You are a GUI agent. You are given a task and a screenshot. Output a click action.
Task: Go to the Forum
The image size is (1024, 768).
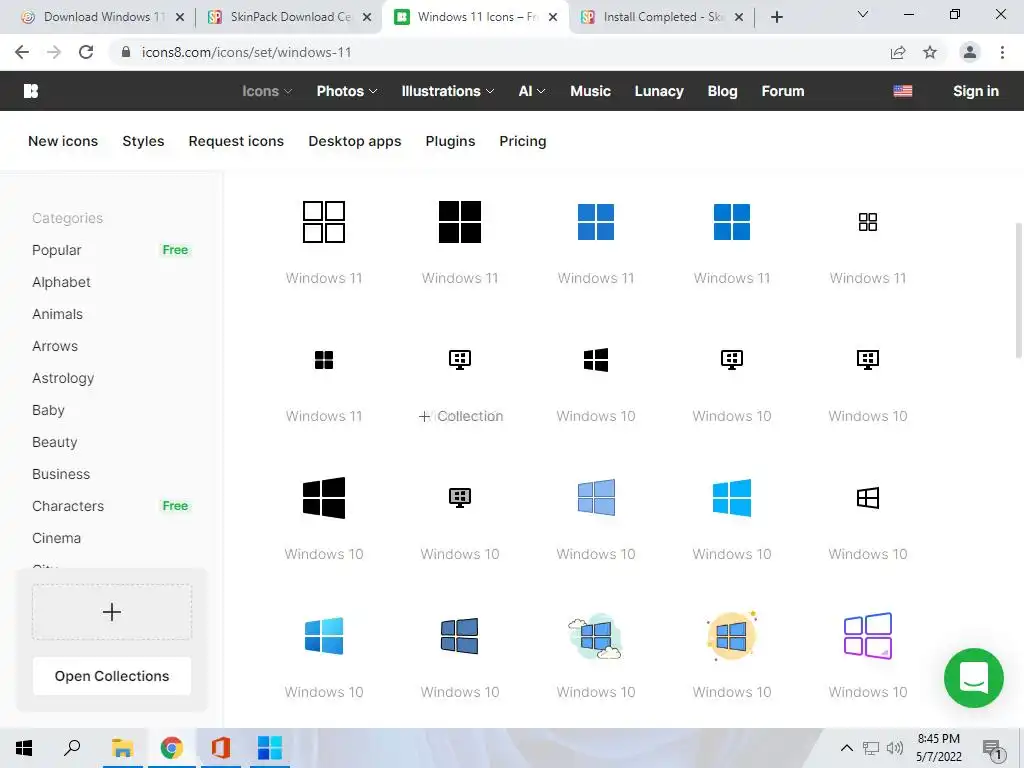pyautogui.click(x=782, y=91)
